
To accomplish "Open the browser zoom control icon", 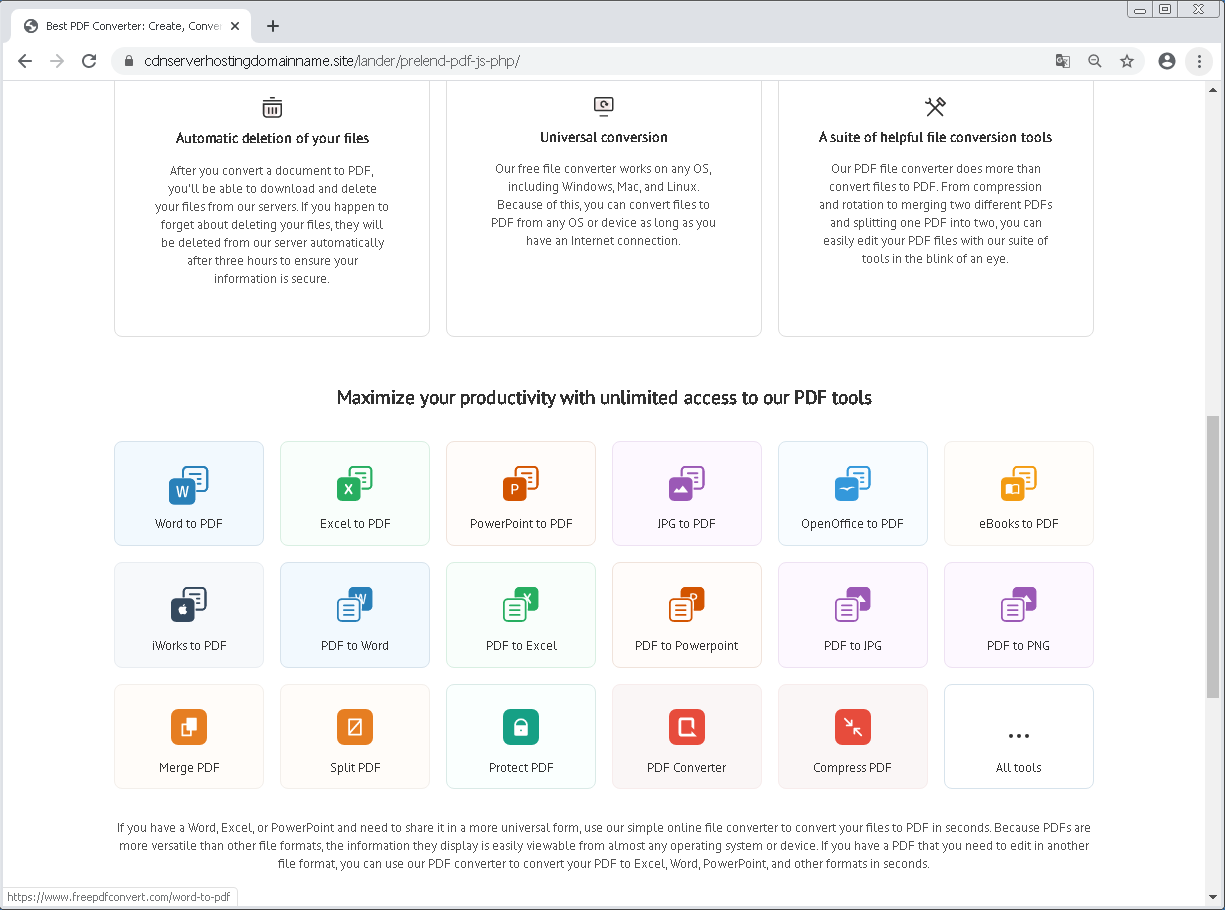I will pos(1095,61).
